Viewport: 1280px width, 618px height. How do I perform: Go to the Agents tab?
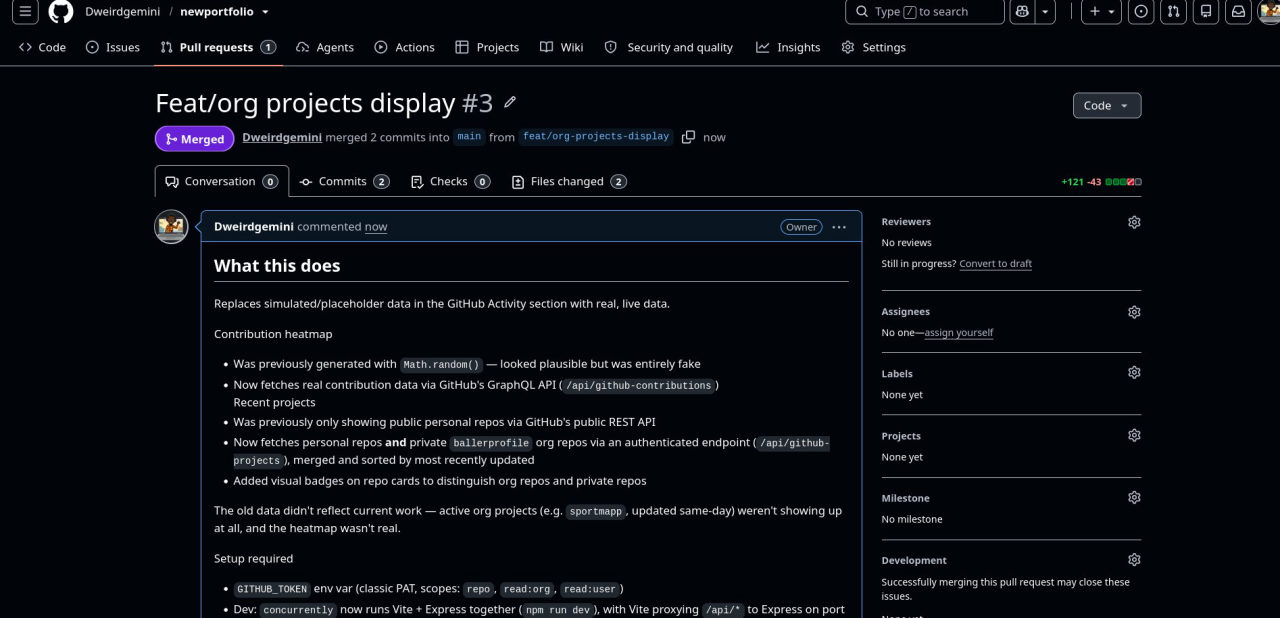[325, 47]
